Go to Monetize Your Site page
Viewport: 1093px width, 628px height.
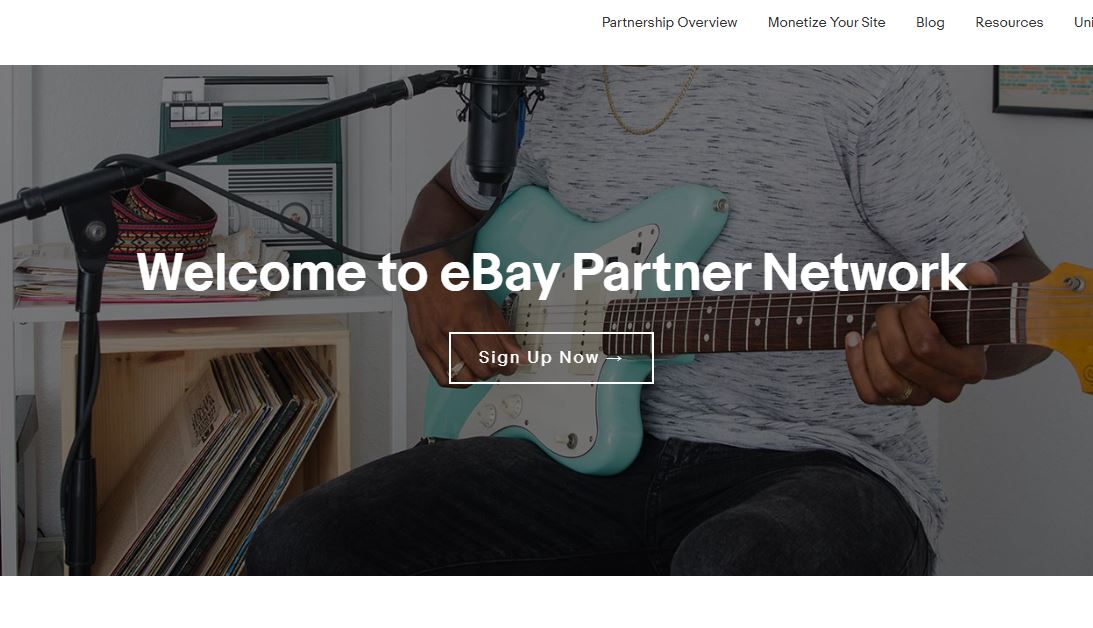pyautogui.click(x=826, y=22)
